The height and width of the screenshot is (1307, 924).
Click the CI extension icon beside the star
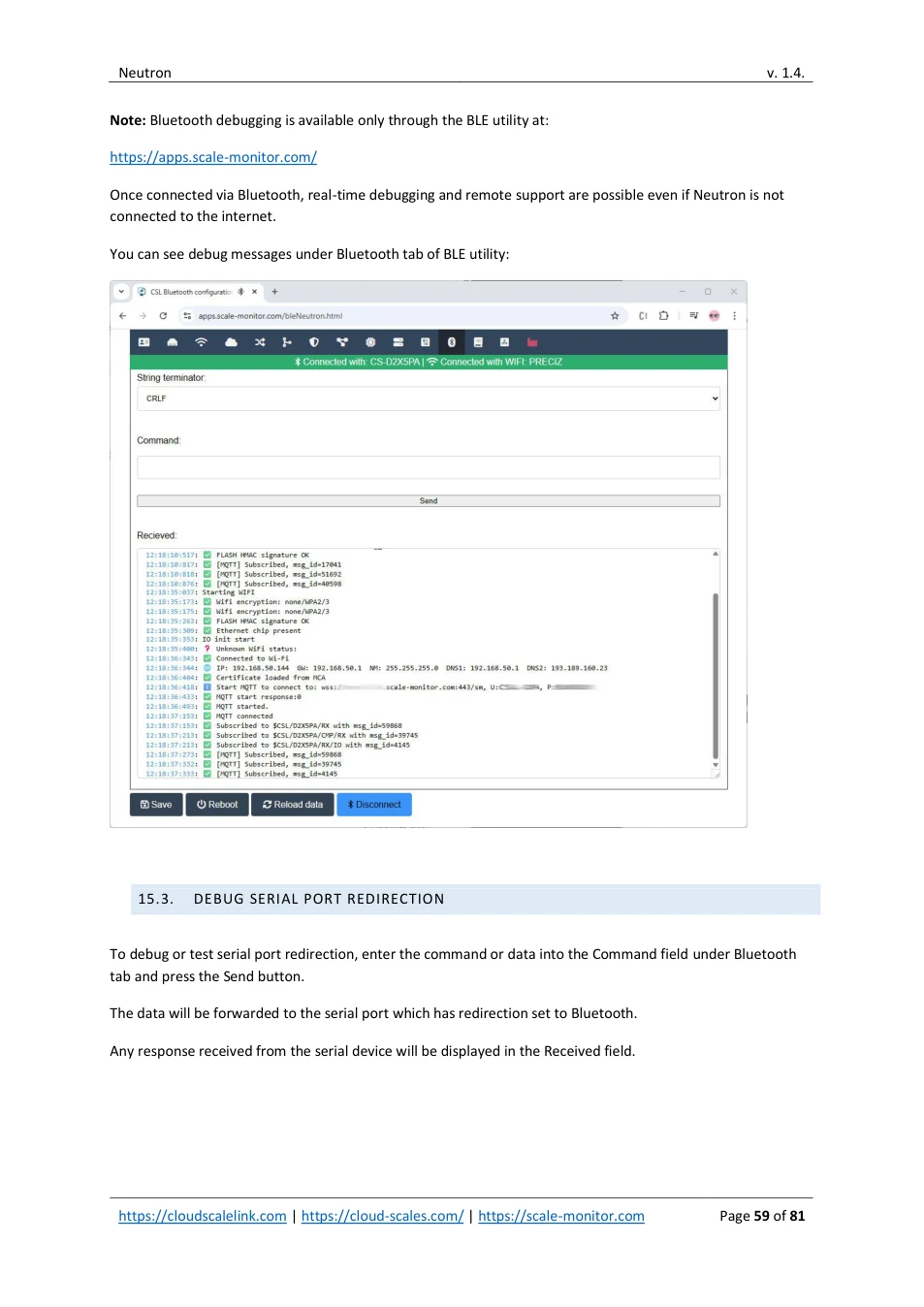pos(643,316)
